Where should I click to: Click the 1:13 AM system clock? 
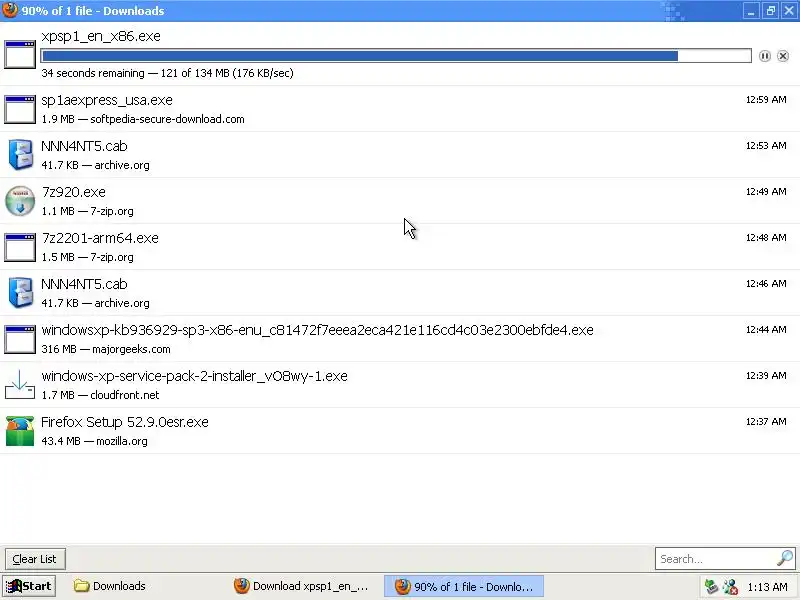[x=767, y=587]
